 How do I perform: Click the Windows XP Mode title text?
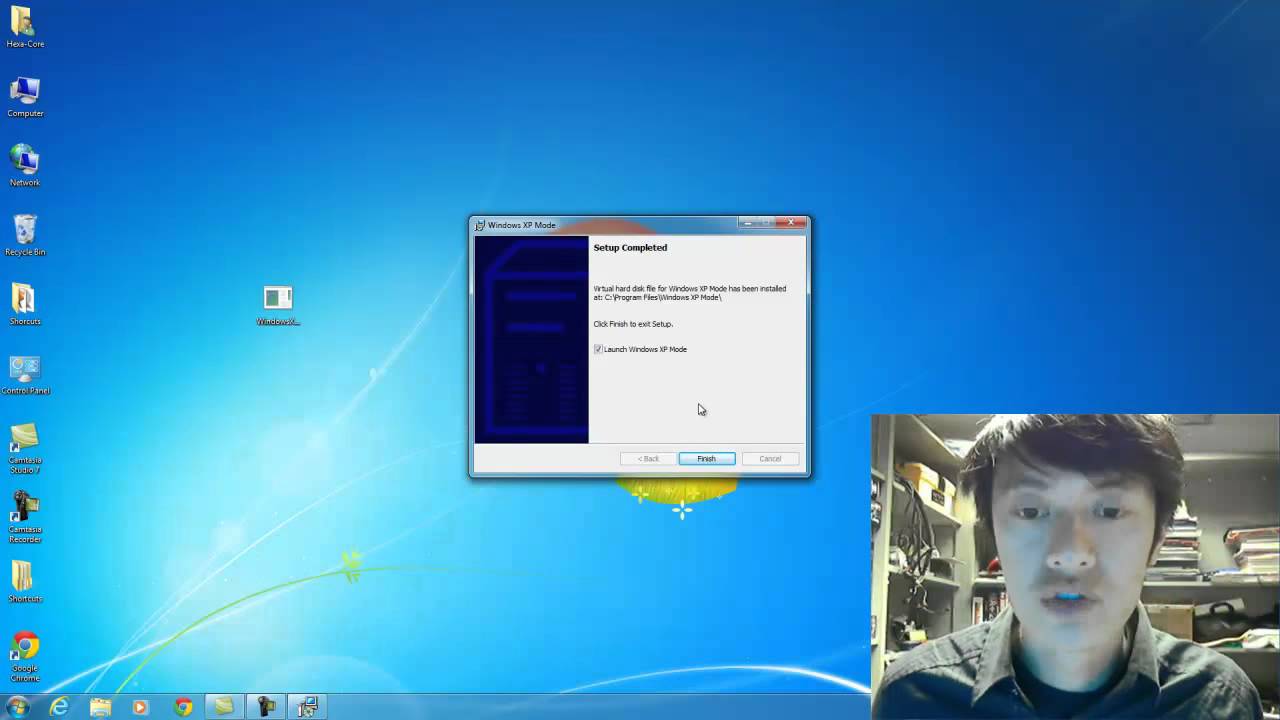(522, 225)
